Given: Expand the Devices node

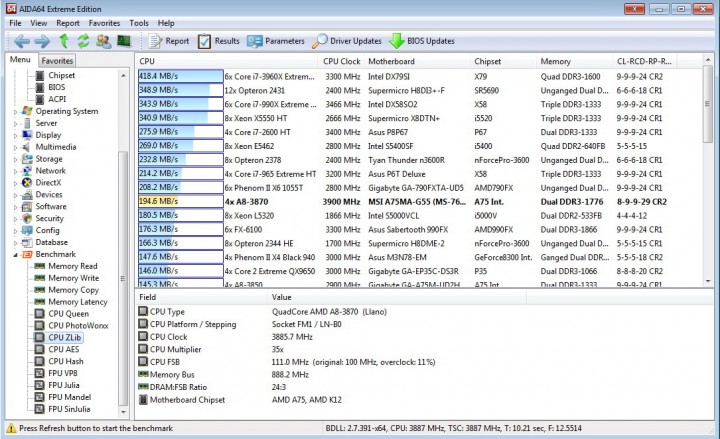Looking at the screenshot, I should click(15, 195).
